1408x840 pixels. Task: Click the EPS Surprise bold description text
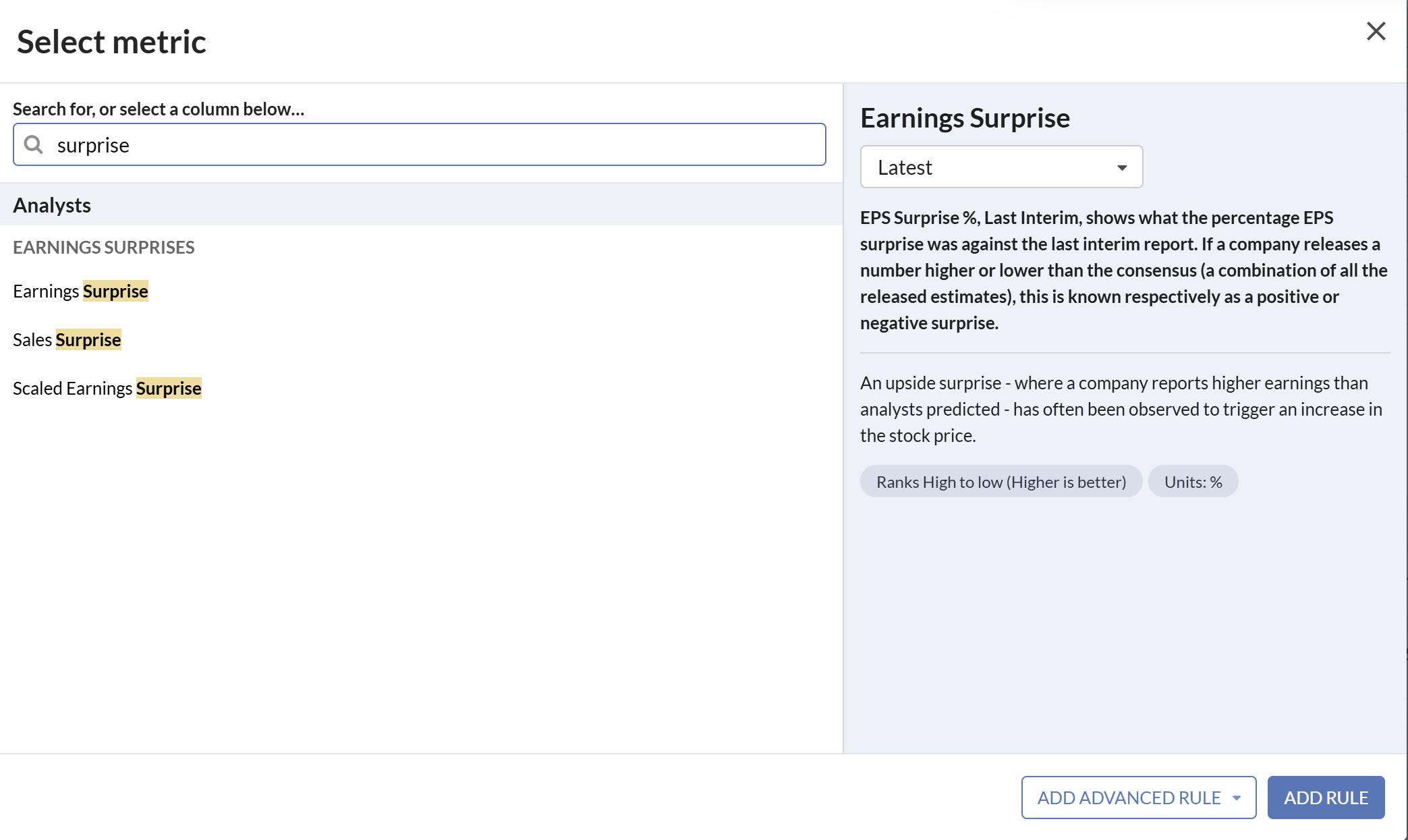(1124, 270)
